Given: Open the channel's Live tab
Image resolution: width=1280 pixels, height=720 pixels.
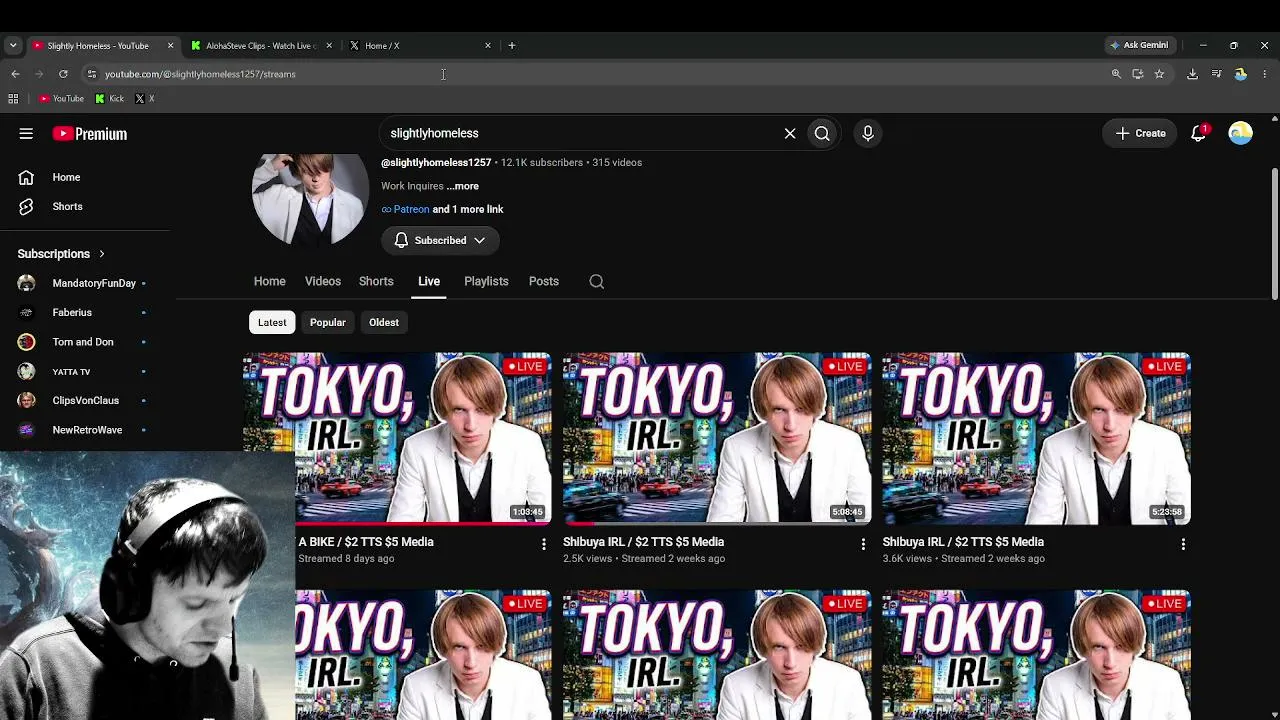Looking at the screenshot, I should pyautogui.click(x=429, y=282).
